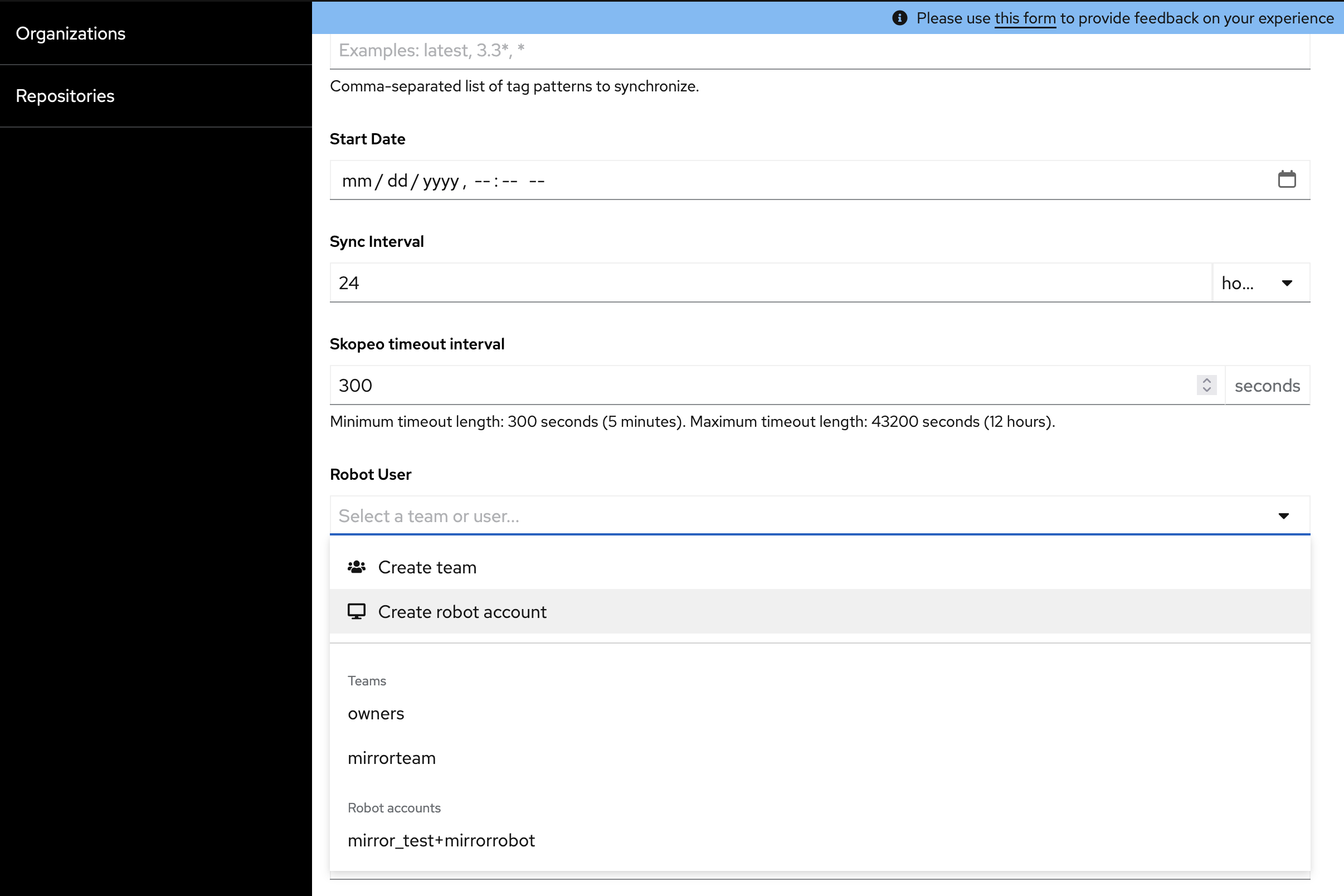This screenshot has height=896, width=1344.
Task: Open Repositories in the sidebar
Action: [x=65, y=96]
